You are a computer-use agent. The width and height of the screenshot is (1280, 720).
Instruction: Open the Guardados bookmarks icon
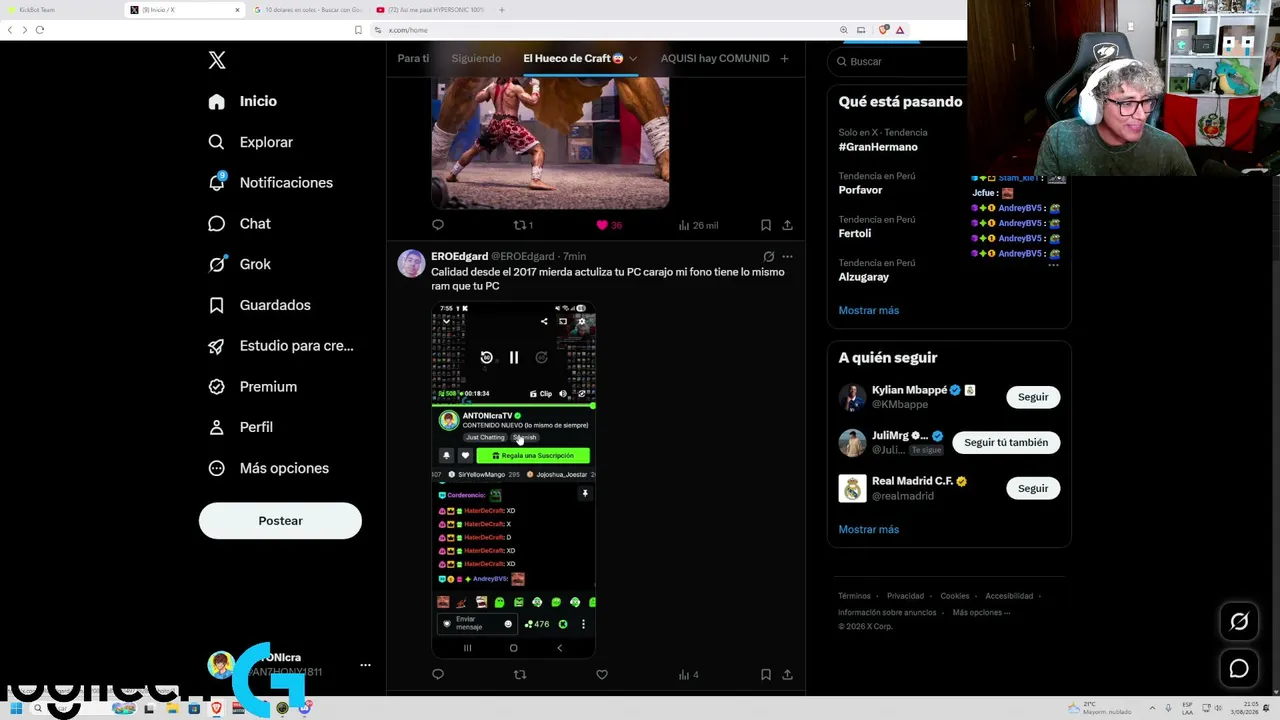coord(217,305)
